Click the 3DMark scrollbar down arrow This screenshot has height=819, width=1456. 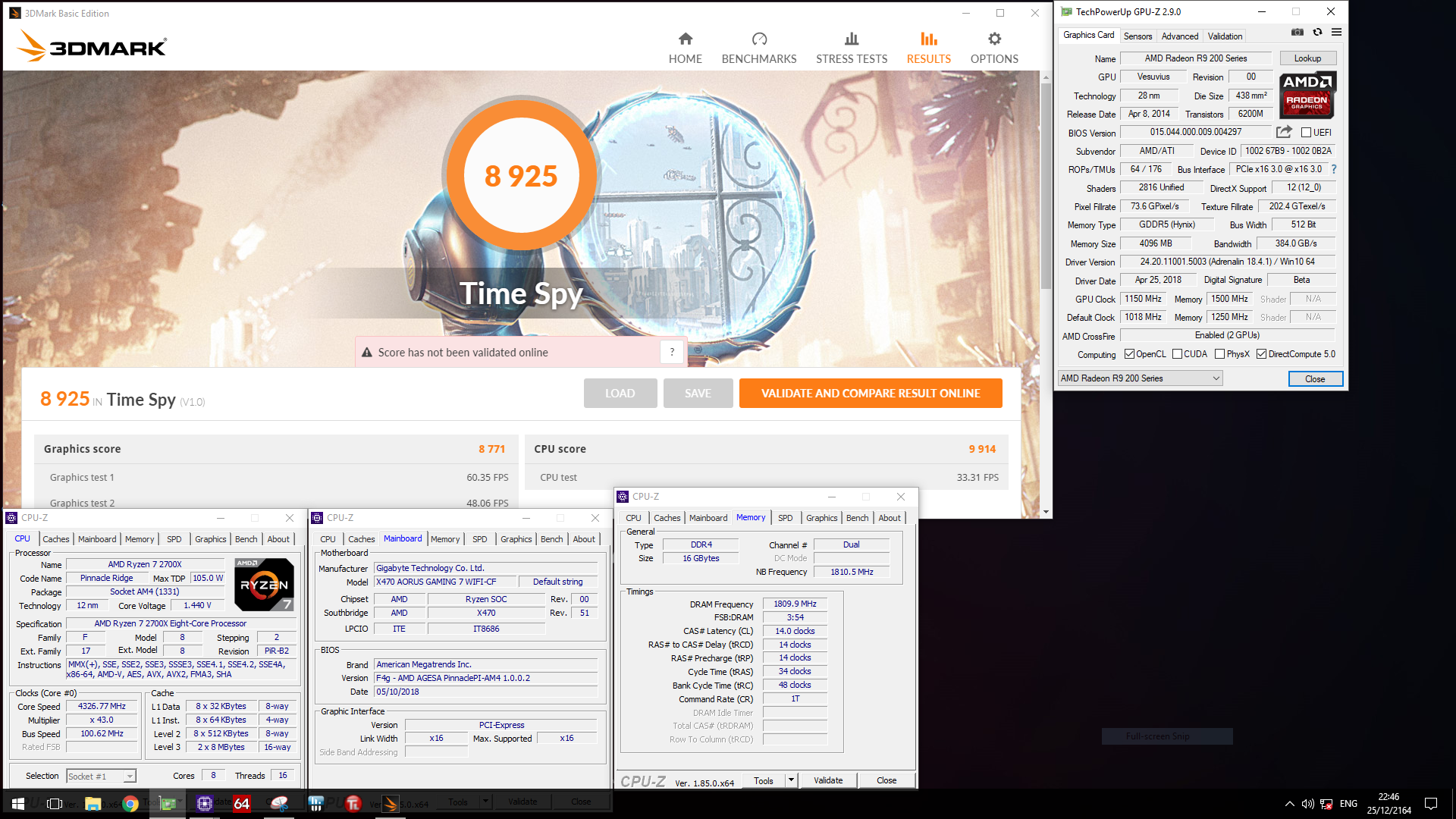[x=1046, y=512]
